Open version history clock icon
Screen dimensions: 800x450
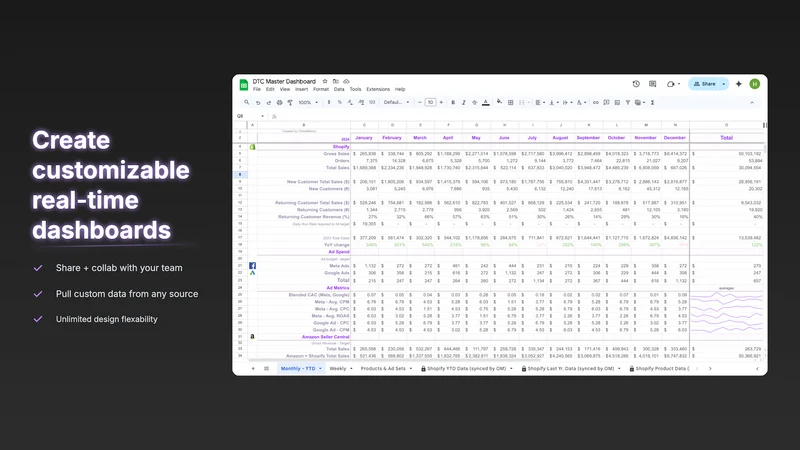[636, 84]
